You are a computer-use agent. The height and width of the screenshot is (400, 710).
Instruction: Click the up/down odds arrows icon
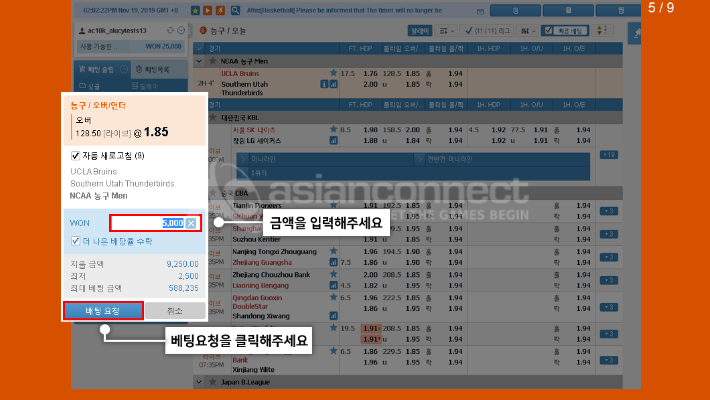602,30
